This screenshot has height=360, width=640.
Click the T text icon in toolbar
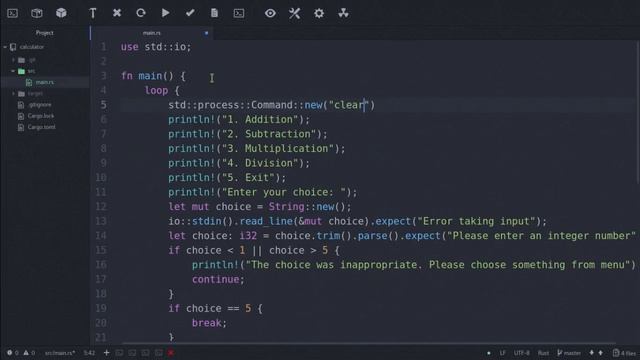tap(93, 13)
